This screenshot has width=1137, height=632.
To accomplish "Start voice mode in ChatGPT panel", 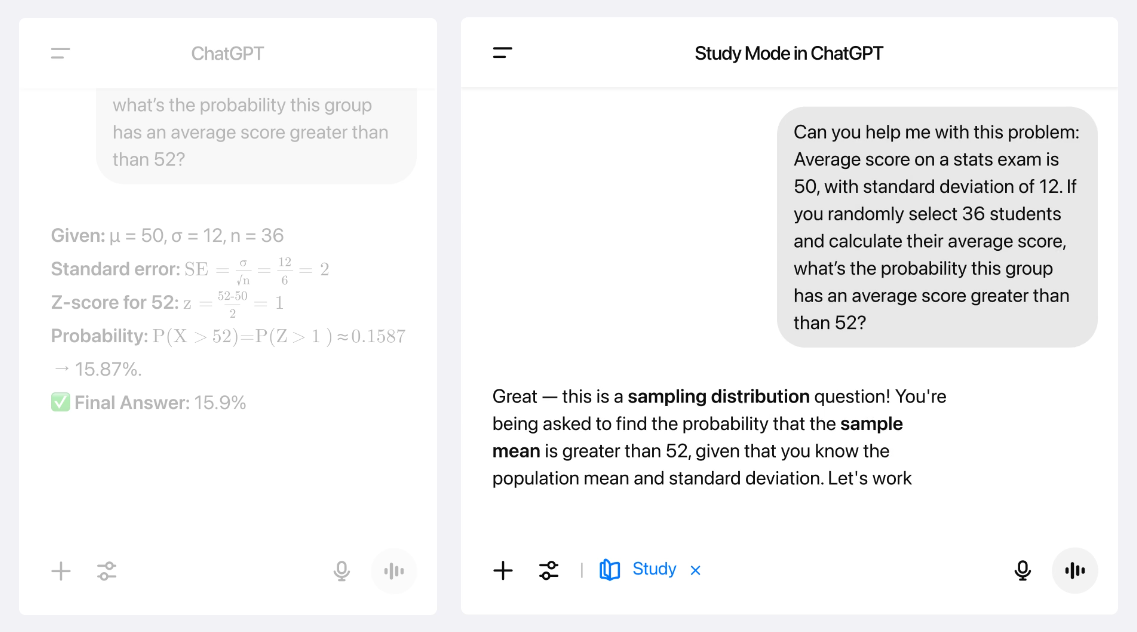I will pyautogui.click(x=394, y=571).
